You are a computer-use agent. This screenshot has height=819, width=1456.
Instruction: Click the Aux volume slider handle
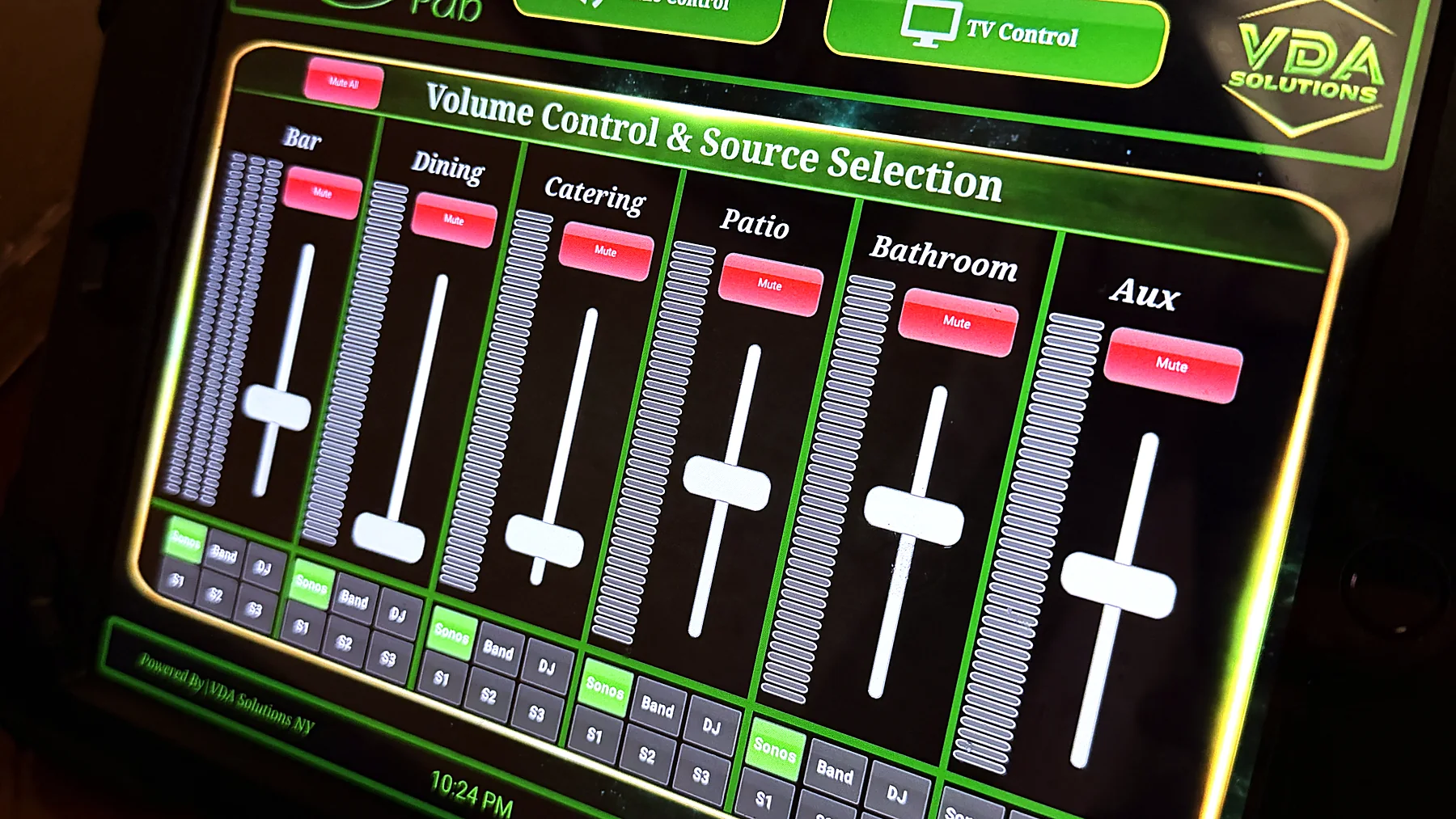[x=1119, y=585]
